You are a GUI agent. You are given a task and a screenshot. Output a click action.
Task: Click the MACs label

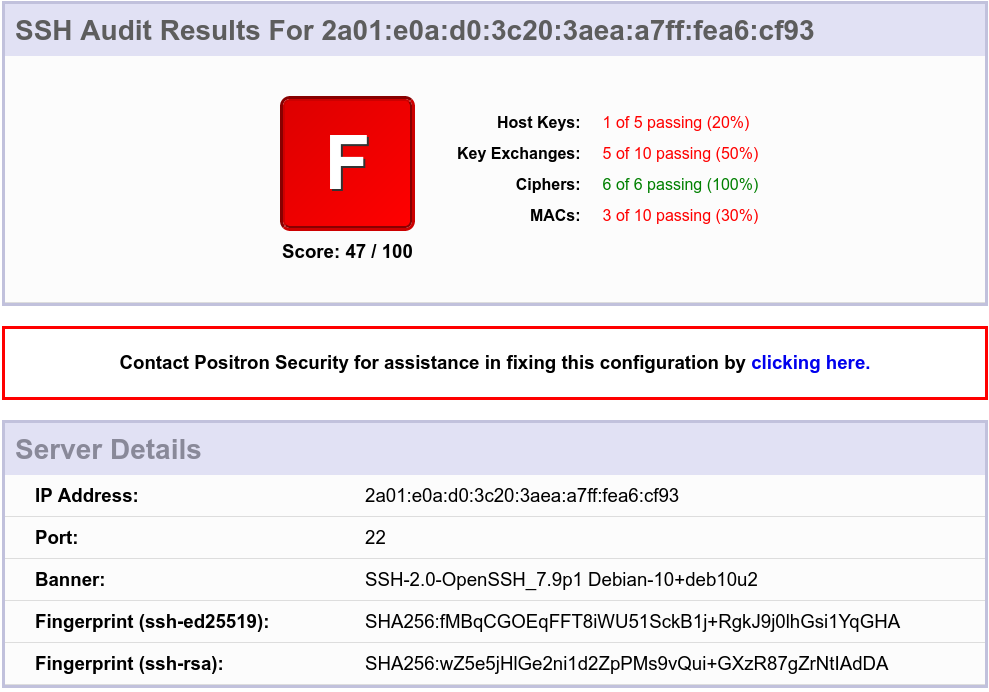pos(554,216)
